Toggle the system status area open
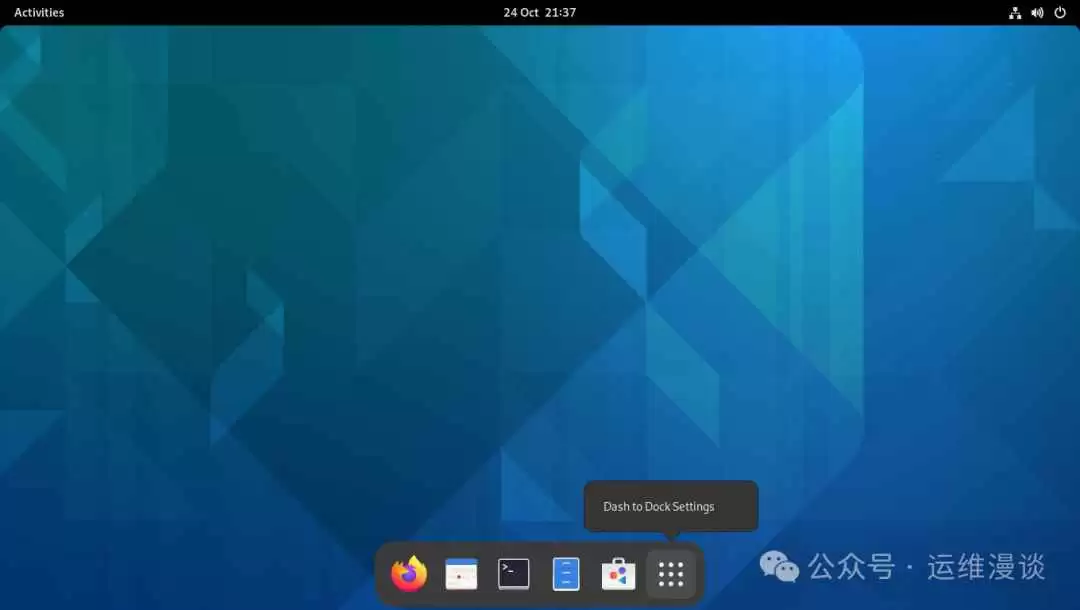This screenshot has height=610, width=1080. [x=1037, y=12]
